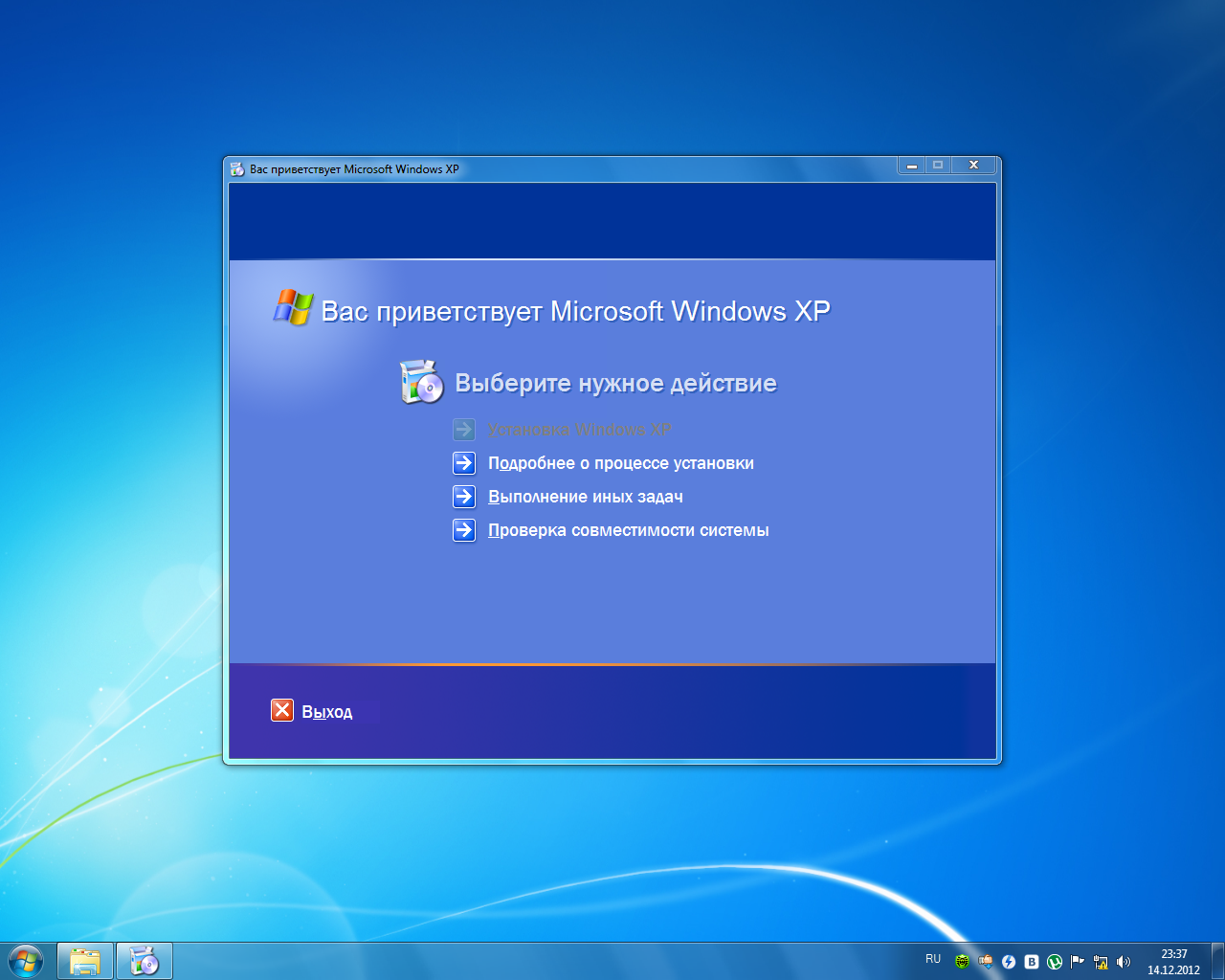
Task: Open link "Выполнение иных задач"
Action: [586, 497]
